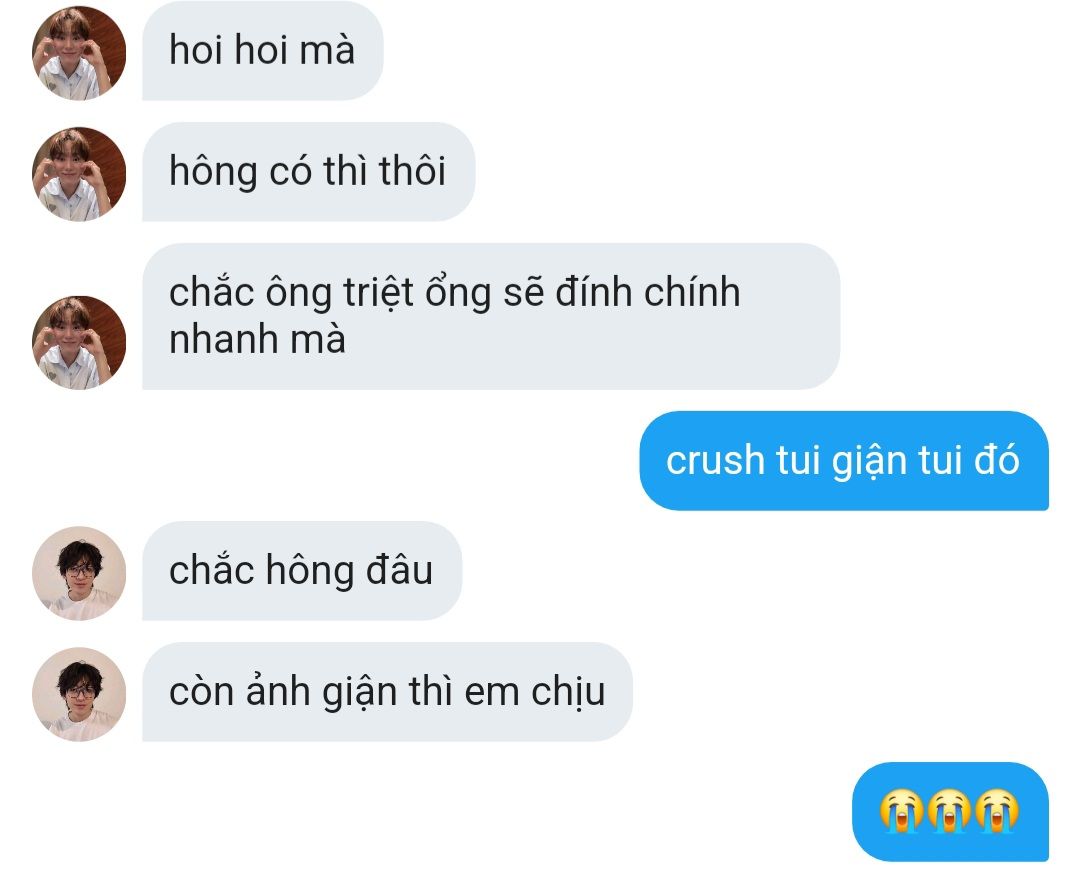Select the "hông có thì thôi" message bubble
Image resolution: width=1080 pixels, height=886 pixels.
(x=309, y=172)
